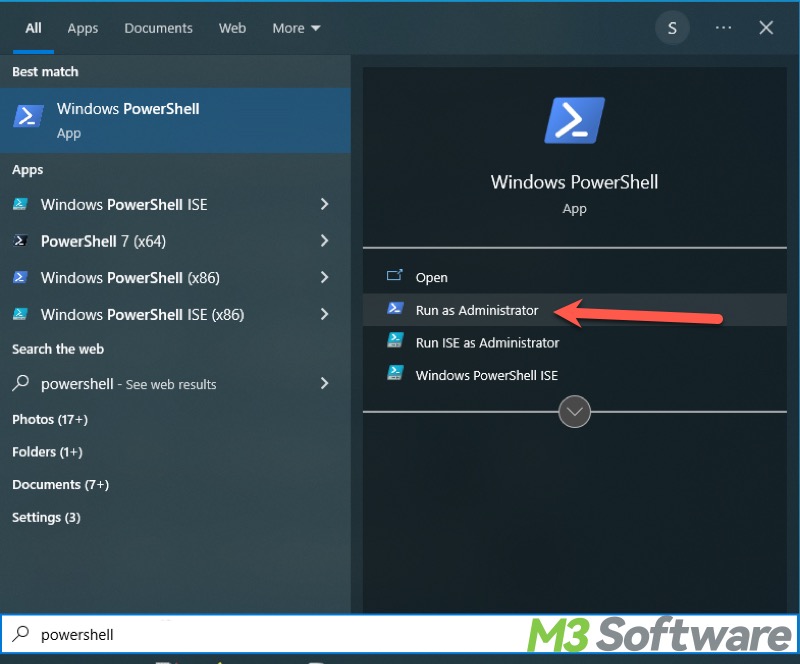Choose Windows PowerShell ISE in actions list
The width and height of the screenshot is (800, 664).
574,375
